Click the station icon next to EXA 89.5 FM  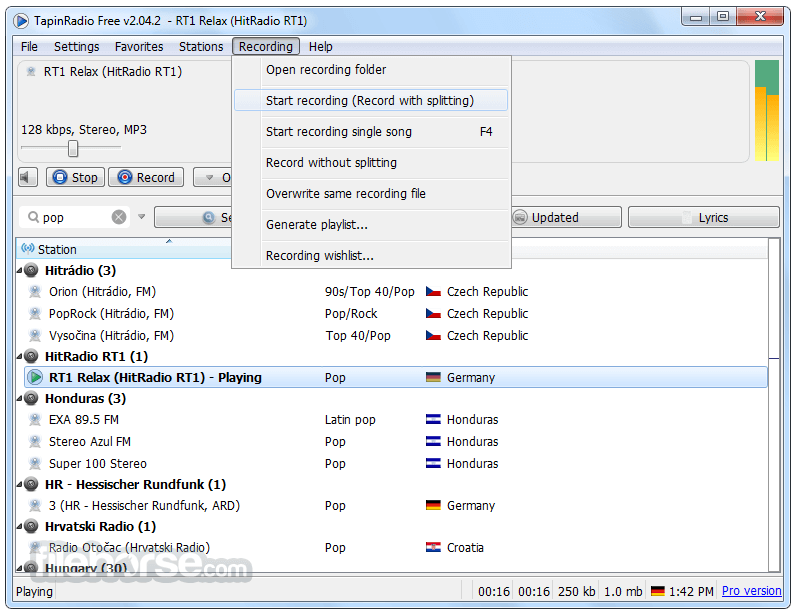click(x=35, y=419)
